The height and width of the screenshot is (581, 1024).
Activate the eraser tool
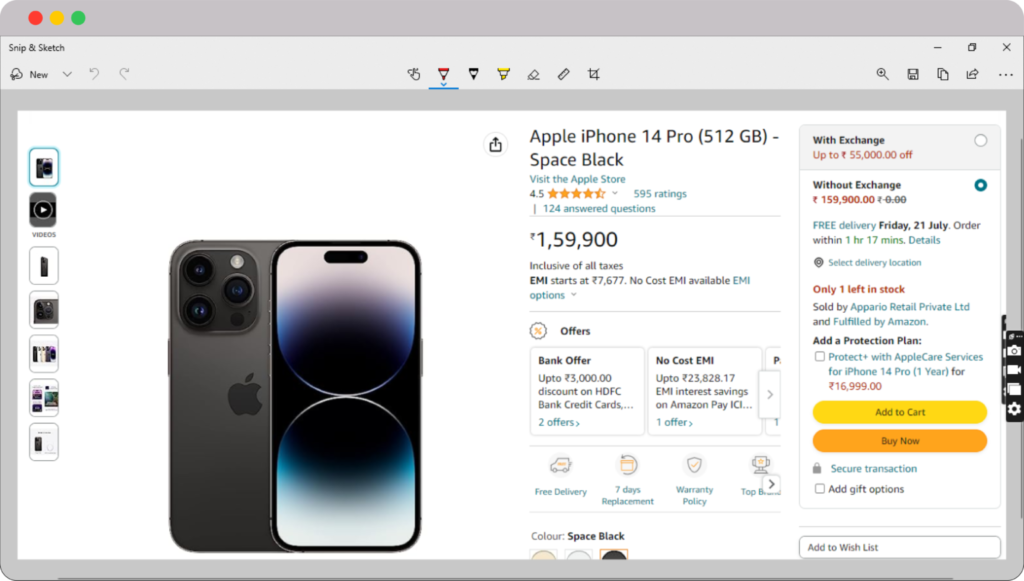[x=533, y=74]
